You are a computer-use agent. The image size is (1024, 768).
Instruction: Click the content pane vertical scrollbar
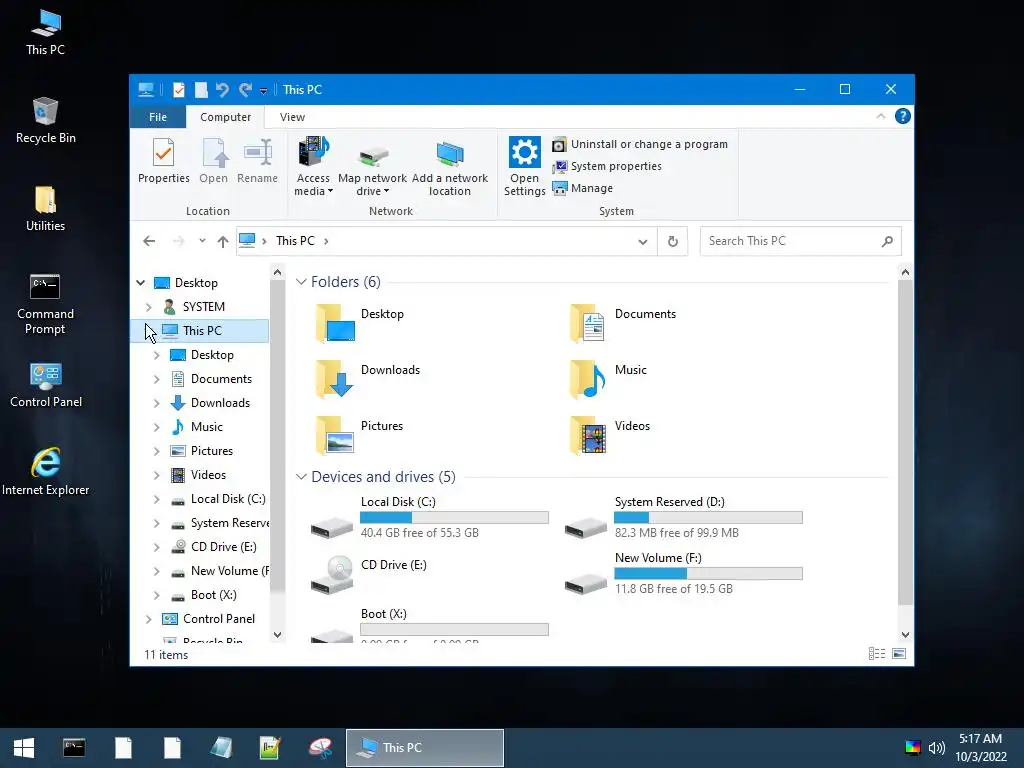[905, 443]
